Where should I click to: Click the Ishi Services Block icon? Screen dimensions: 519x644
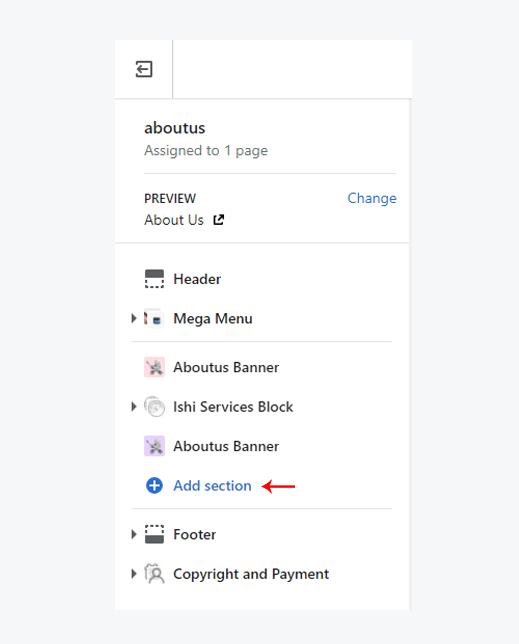[x=154, y=407]
